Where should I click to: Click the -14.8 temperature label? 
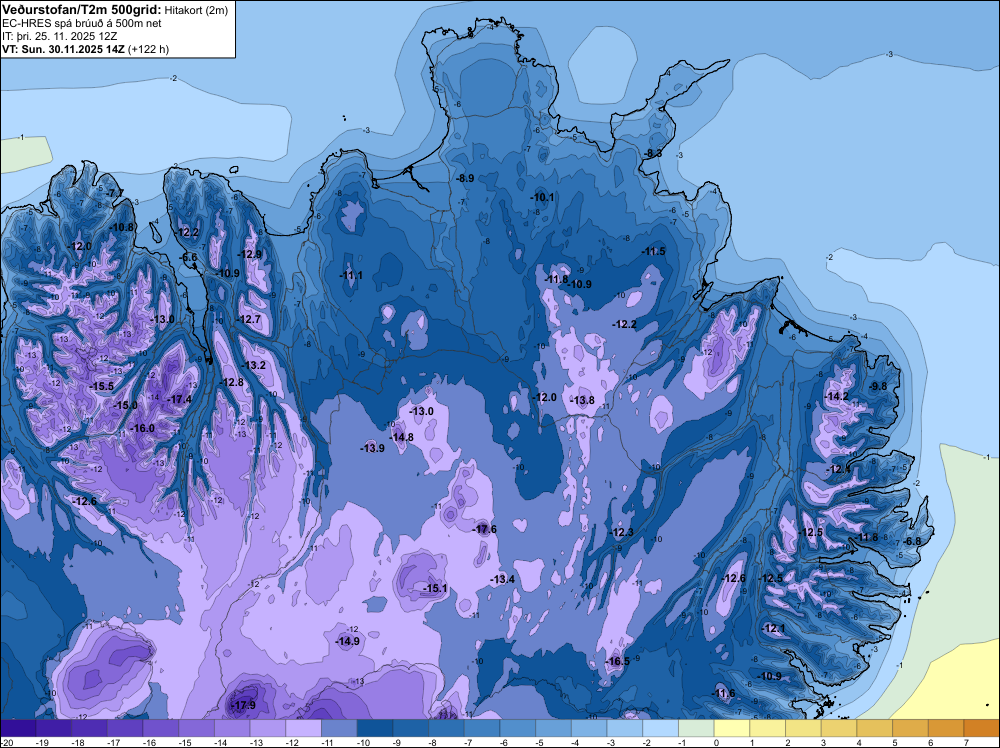tap(401, 437)
